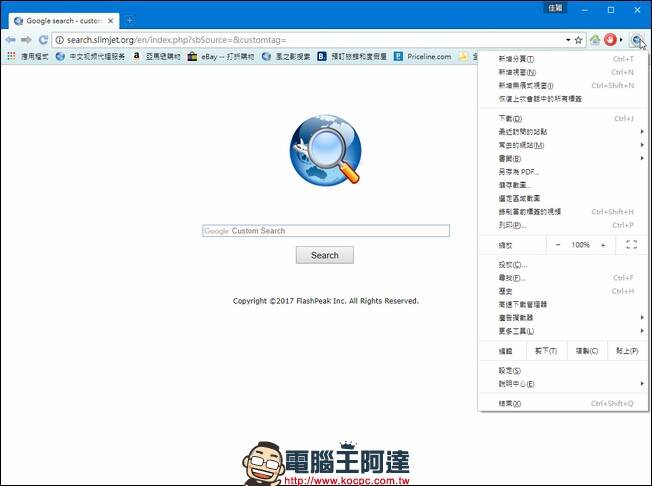The width and height of the screenshot is (652, 486).
Task: Open the Apps grid in bookmarks bar
Action: (11, 56)
